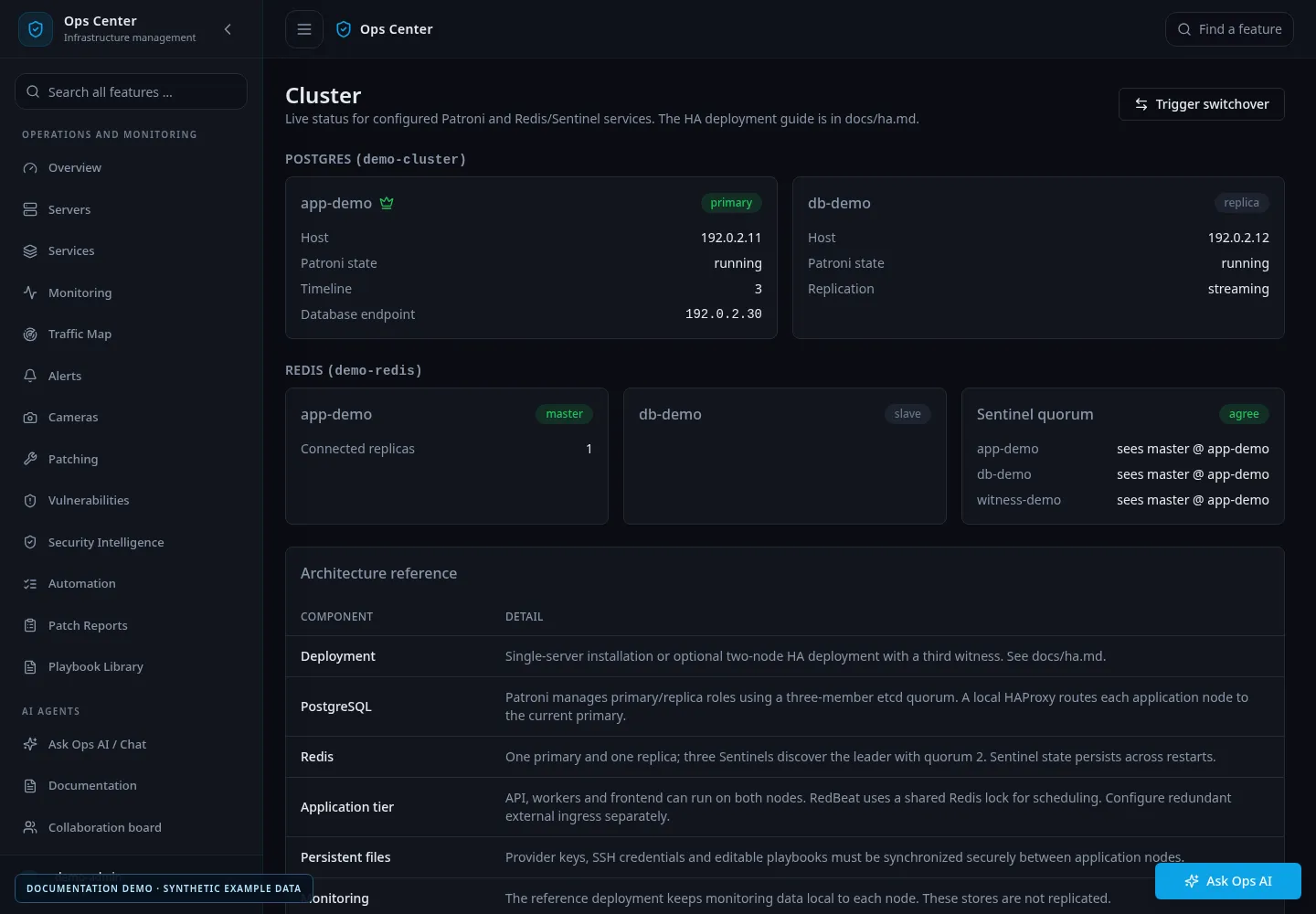Click the Servers icon in sidebar
Viewport: 1316px width, 914px height.
30,209
